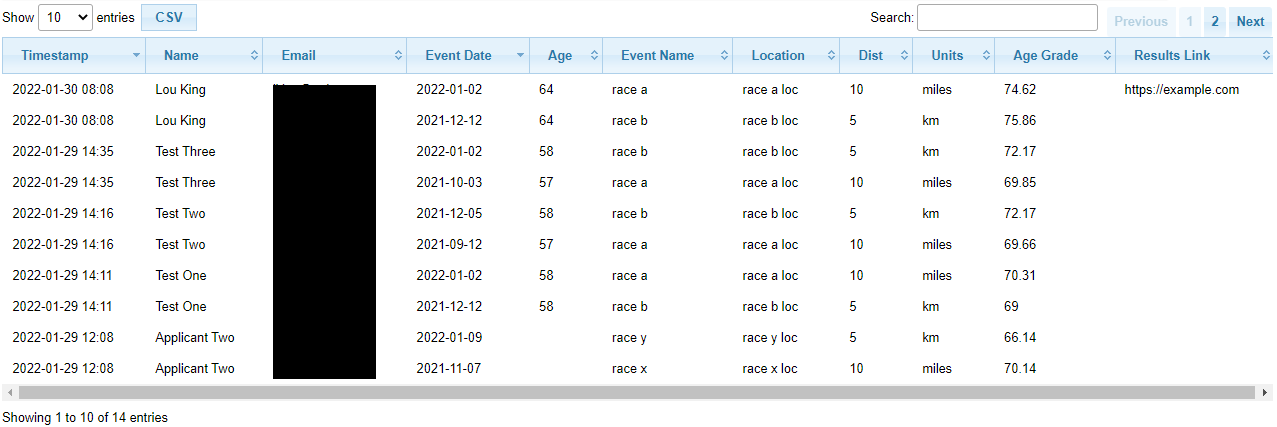Click event date 2021-10-03
Screen dimensions: 1277x427
[x=449, y=183]
